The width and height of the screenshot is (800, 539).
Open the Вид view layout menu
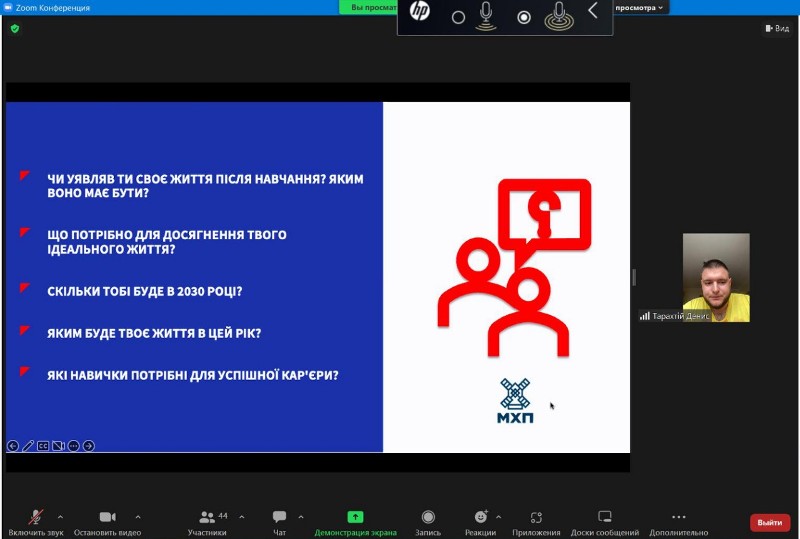(x=776, y=29)
